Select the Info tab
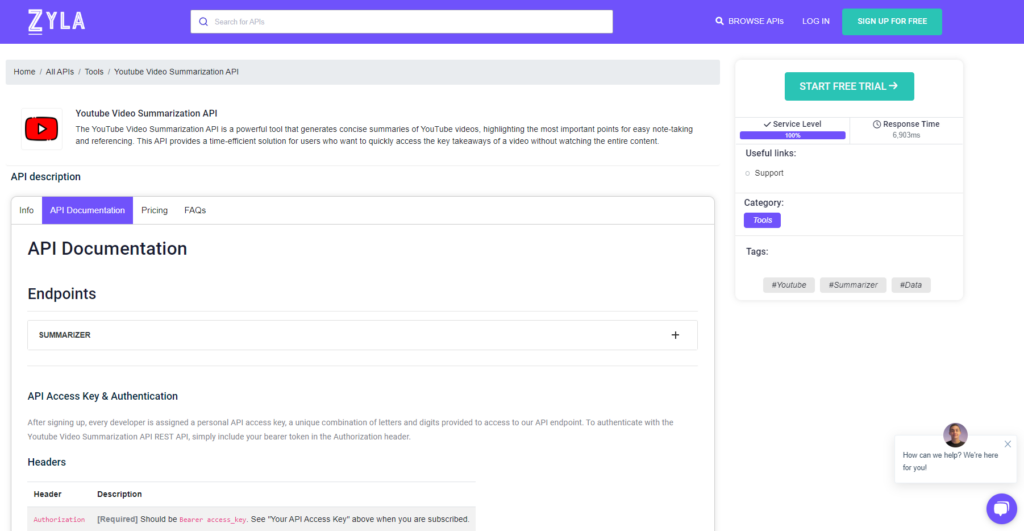Image resolution: width=1024 pixels, height=531 pixels. click(26, 210)
